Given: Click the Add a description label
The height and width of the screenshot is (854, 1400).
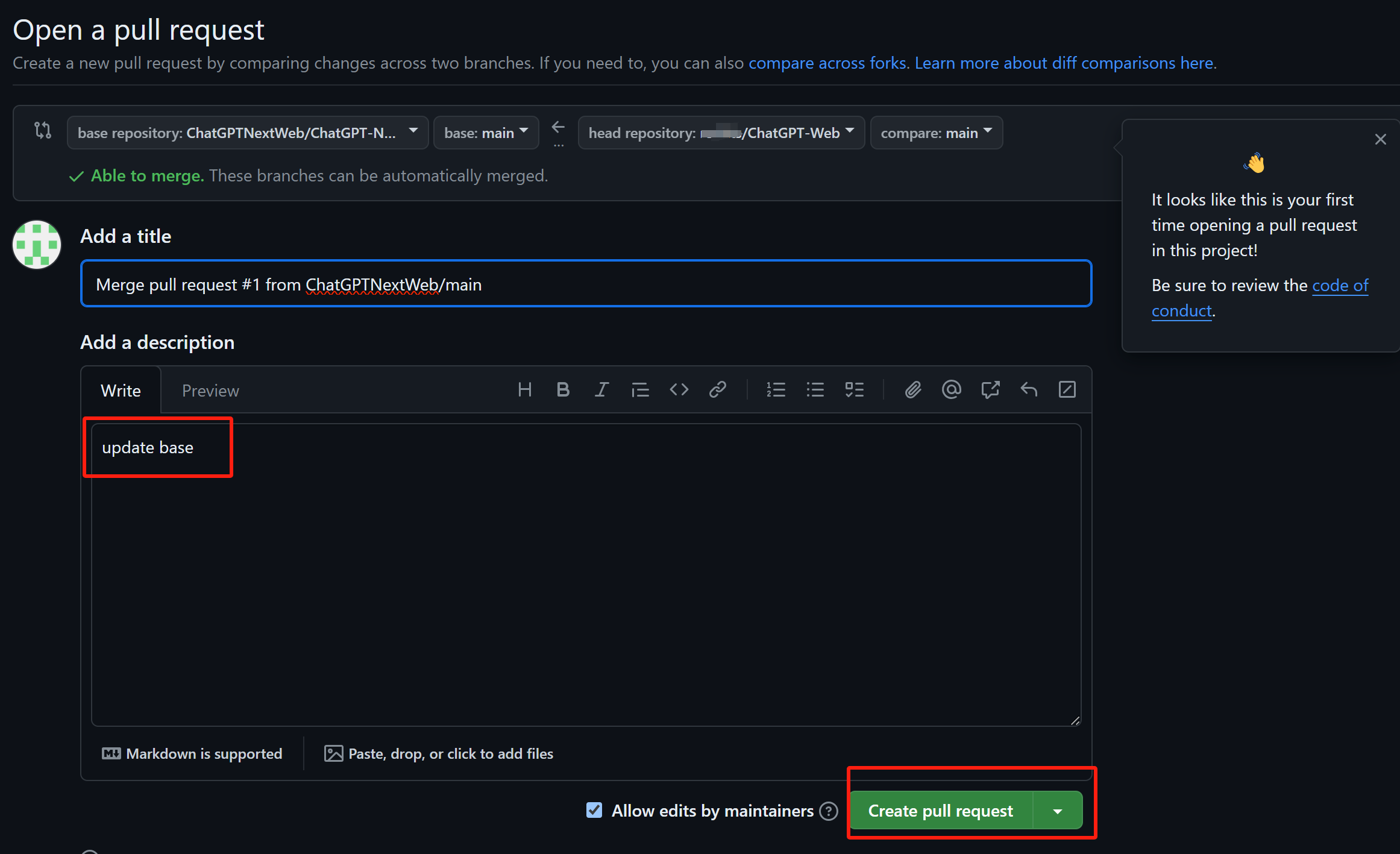Looking at the screenshot, I should click(x=157, y=342).
